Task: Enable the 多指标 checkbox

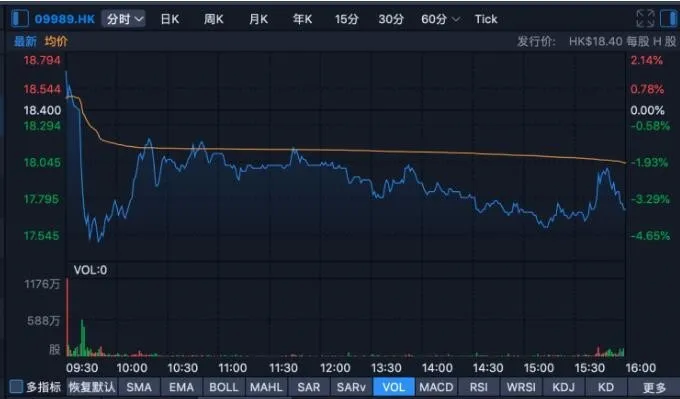Action: (x=16, y=386)
